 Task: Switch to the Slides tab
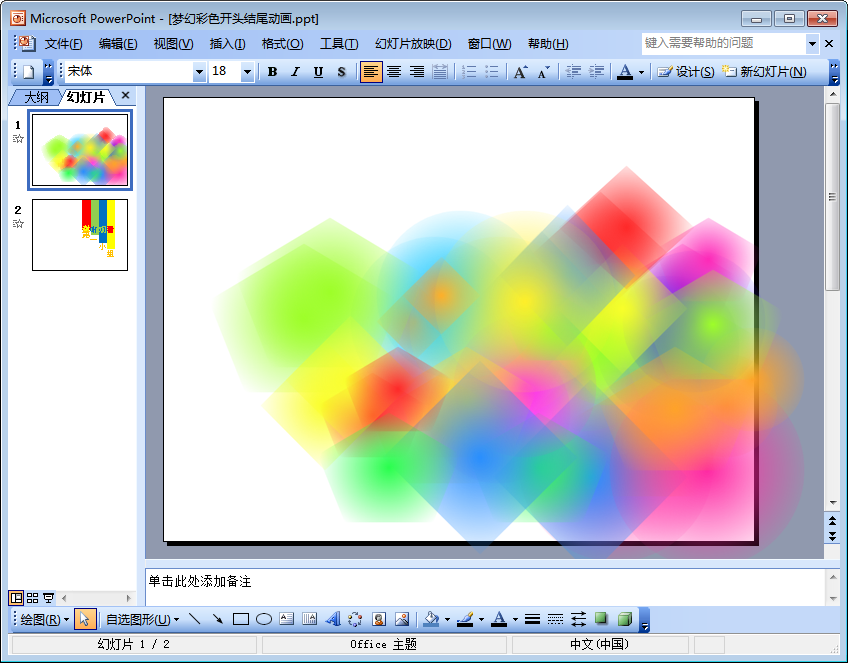tap(85, 97)
